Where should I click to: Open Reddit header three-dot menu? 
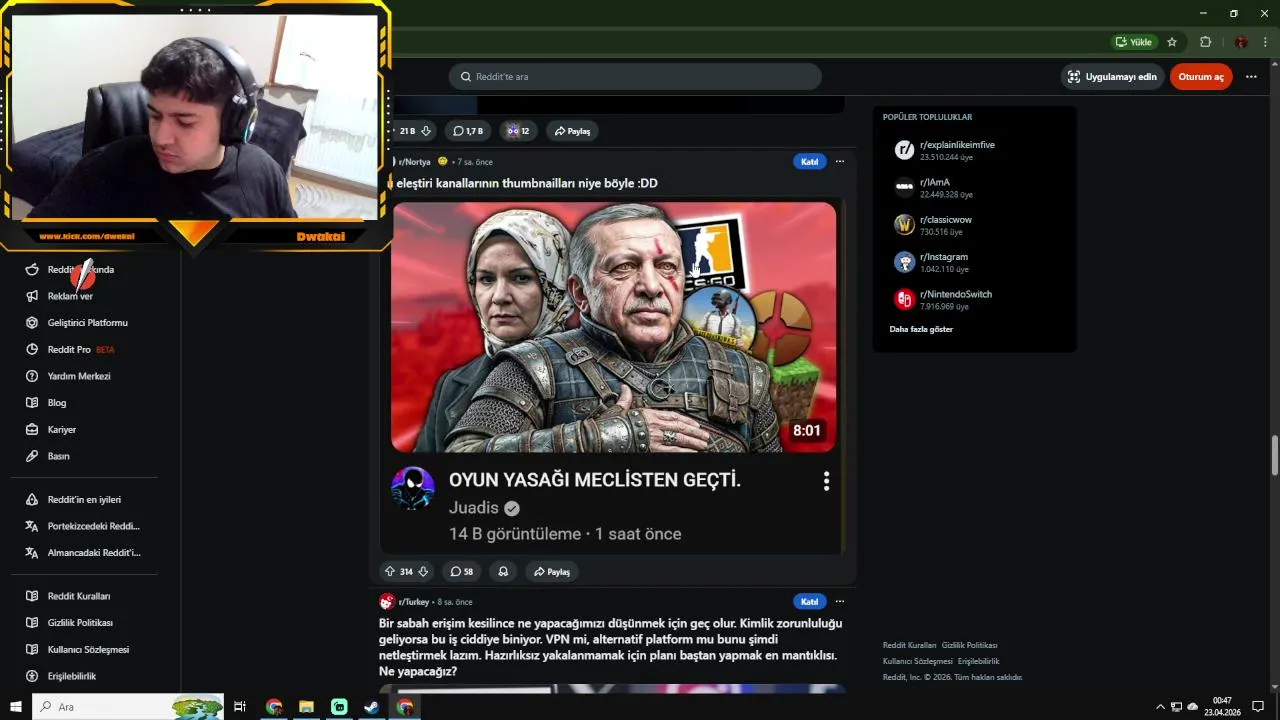(1251, 77)
